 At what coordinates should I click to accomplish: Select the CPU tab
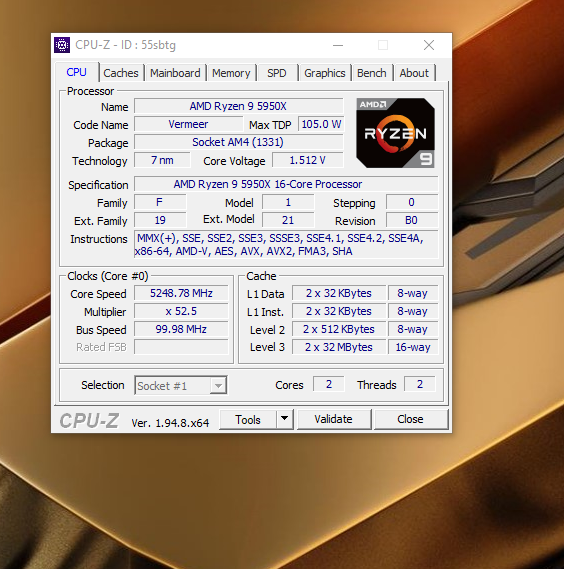[77, 72]
